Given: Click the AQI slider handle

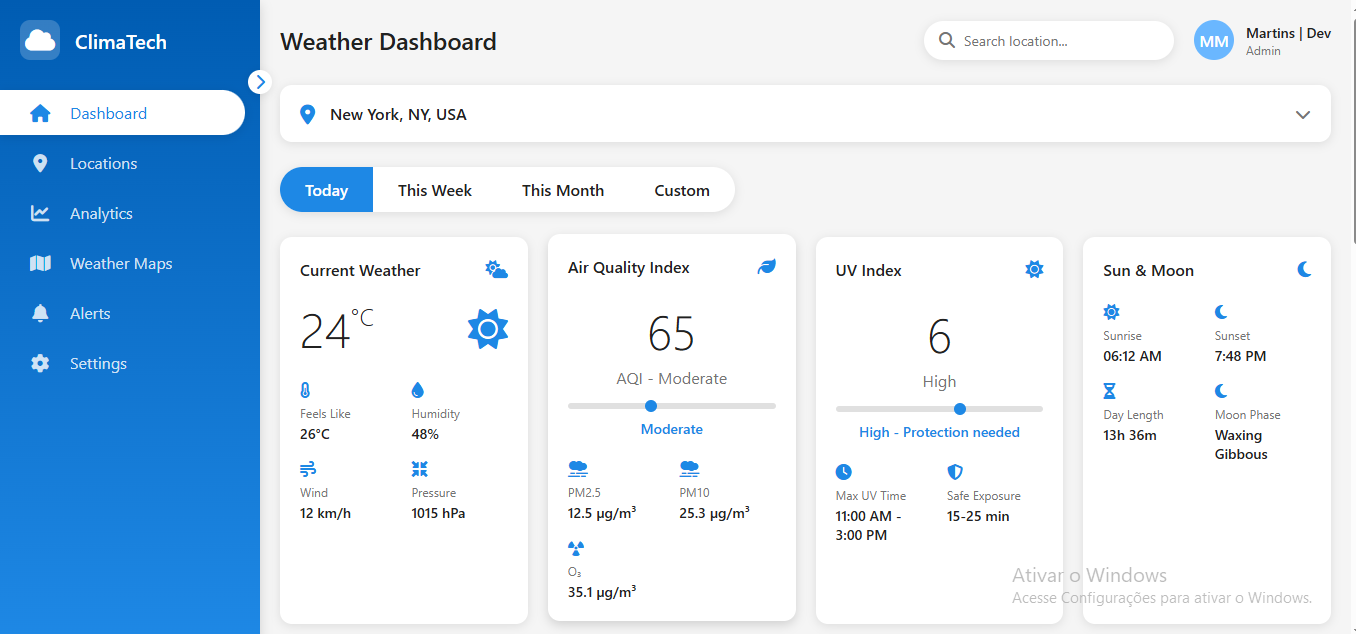Looking at the screenshot, I should point(651,406).
